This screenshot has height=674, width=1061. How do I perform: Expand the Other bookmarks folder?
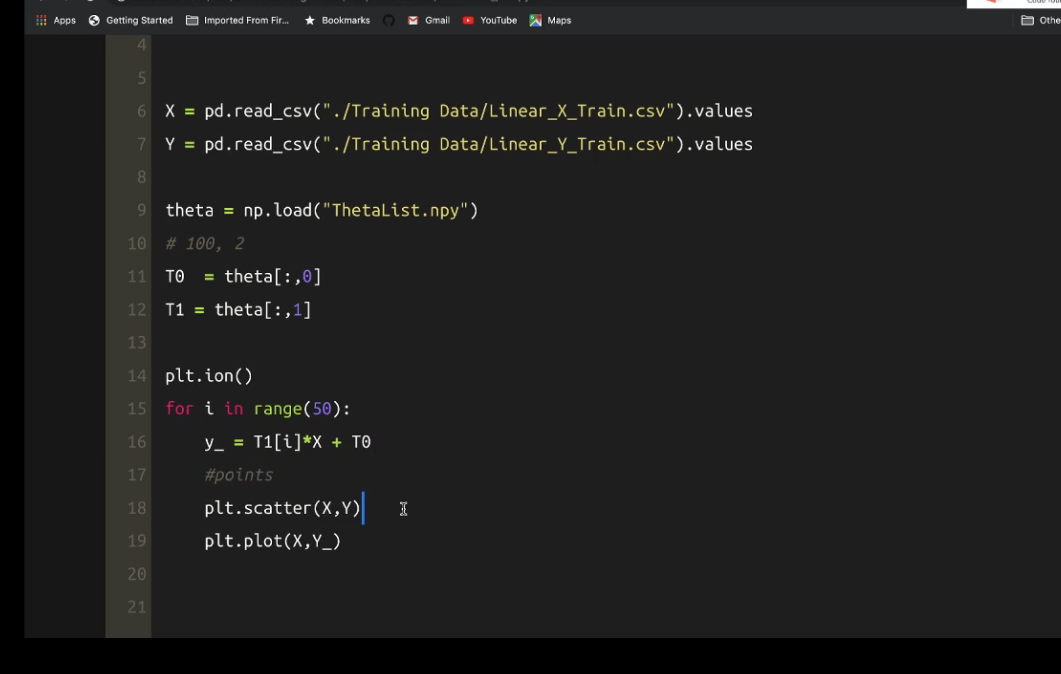(1040, 20)
